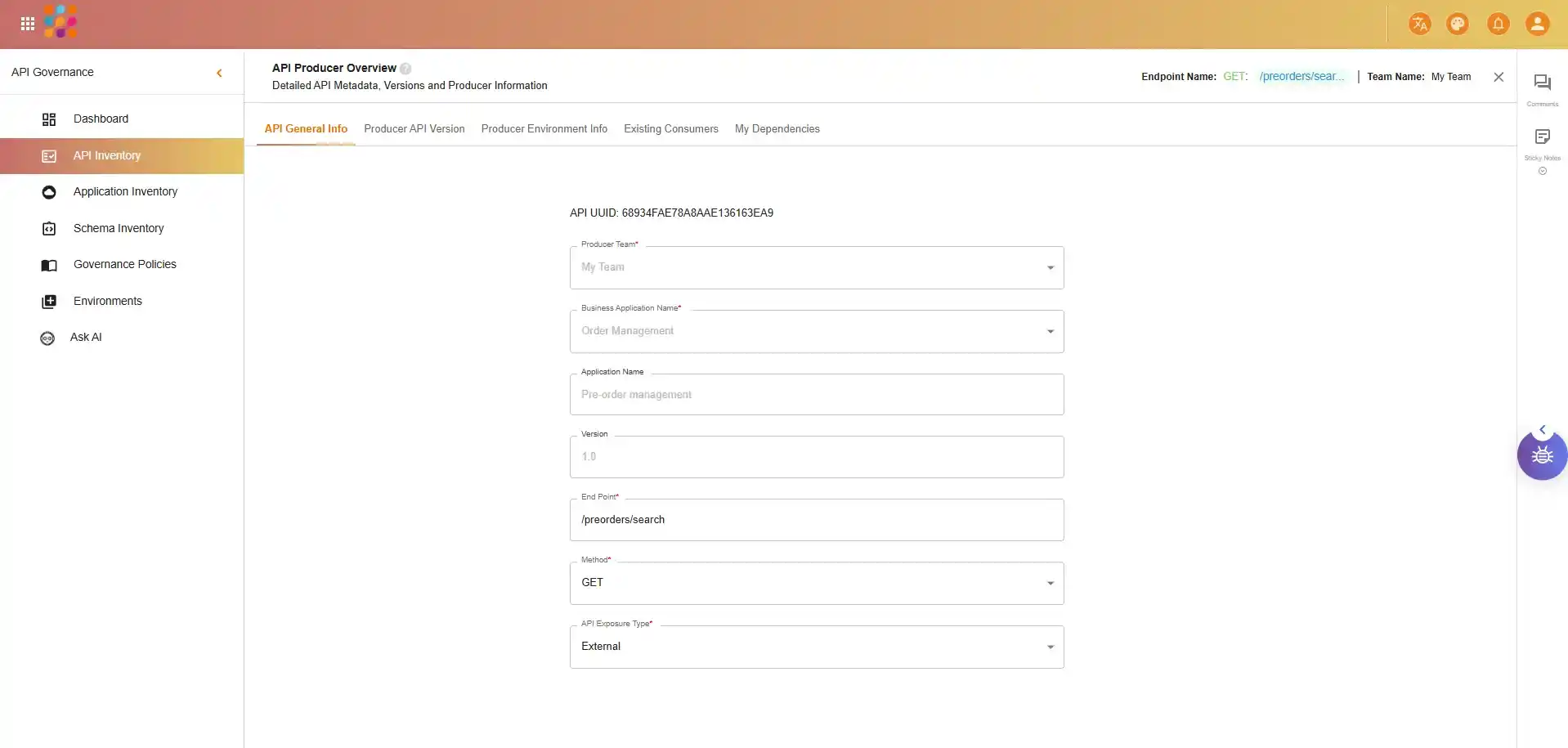Open the notifications bell icon

tap(1498, 24)
